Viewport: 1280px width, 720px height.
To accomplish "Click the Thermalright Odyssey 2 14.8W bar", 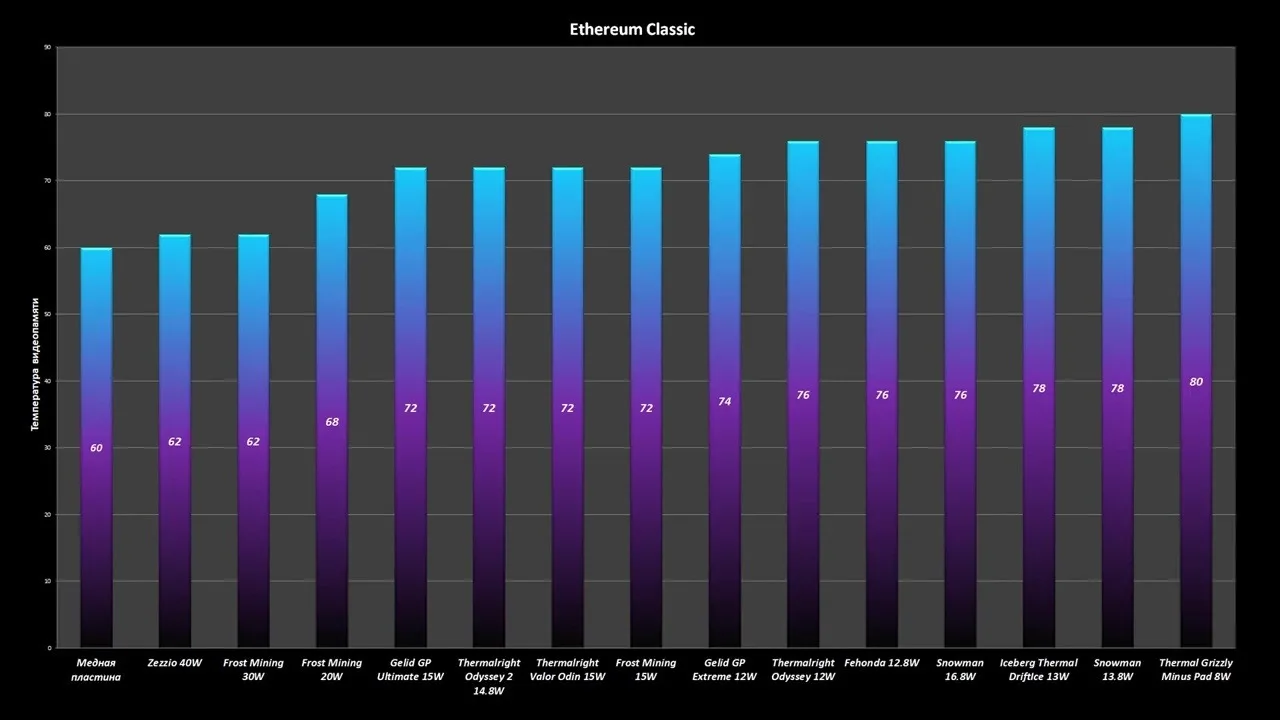I will pyautogui.click(x=489, y=407).
